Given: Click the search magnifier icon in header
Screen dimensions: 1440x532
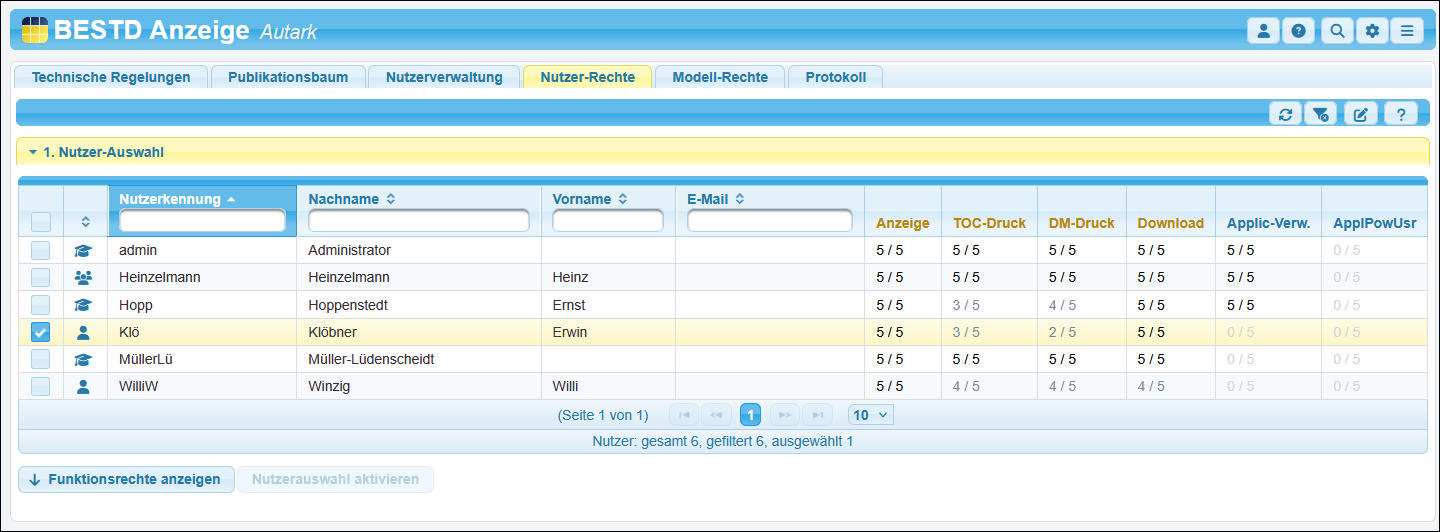Looking at the screenshot, I should (1336, 31).
